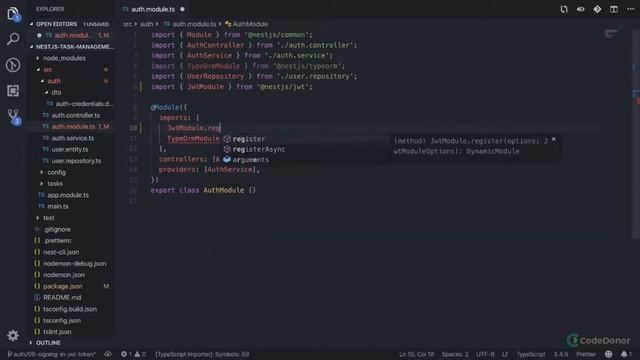Open package.json in the explorer
640x360 pixels.
[62, 287]
